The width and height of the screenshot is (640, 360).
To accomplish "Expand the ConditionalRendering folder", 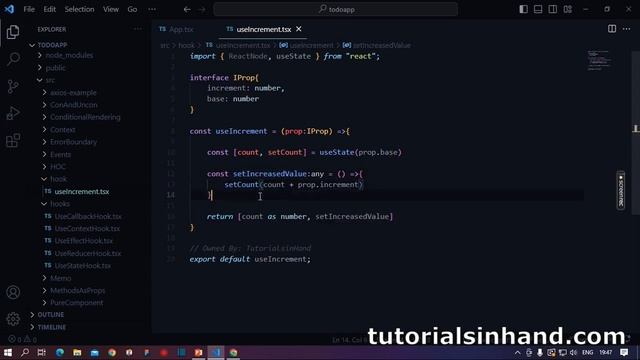I will [85, 117].
